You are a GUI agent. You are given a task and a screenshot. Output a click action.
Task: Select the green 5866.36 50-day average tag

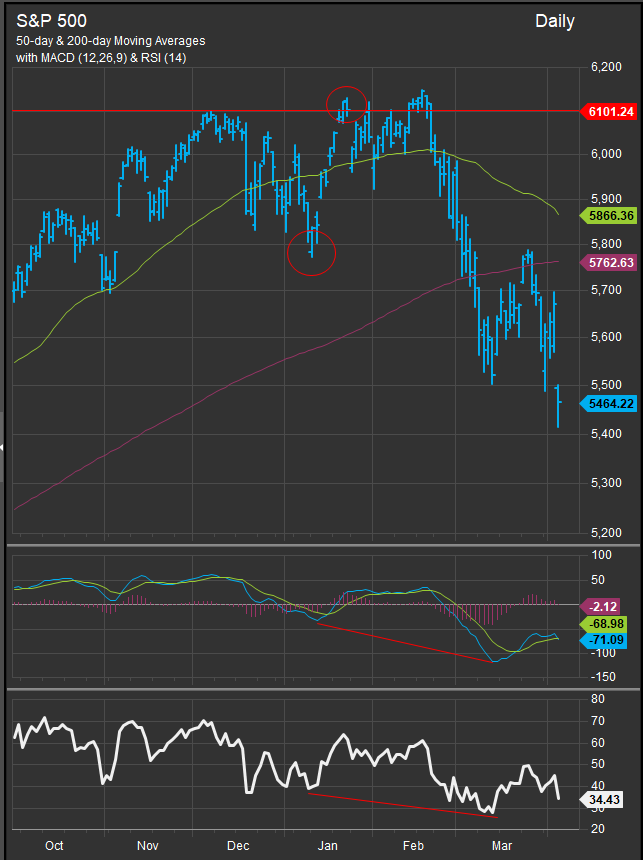point(610,216)
